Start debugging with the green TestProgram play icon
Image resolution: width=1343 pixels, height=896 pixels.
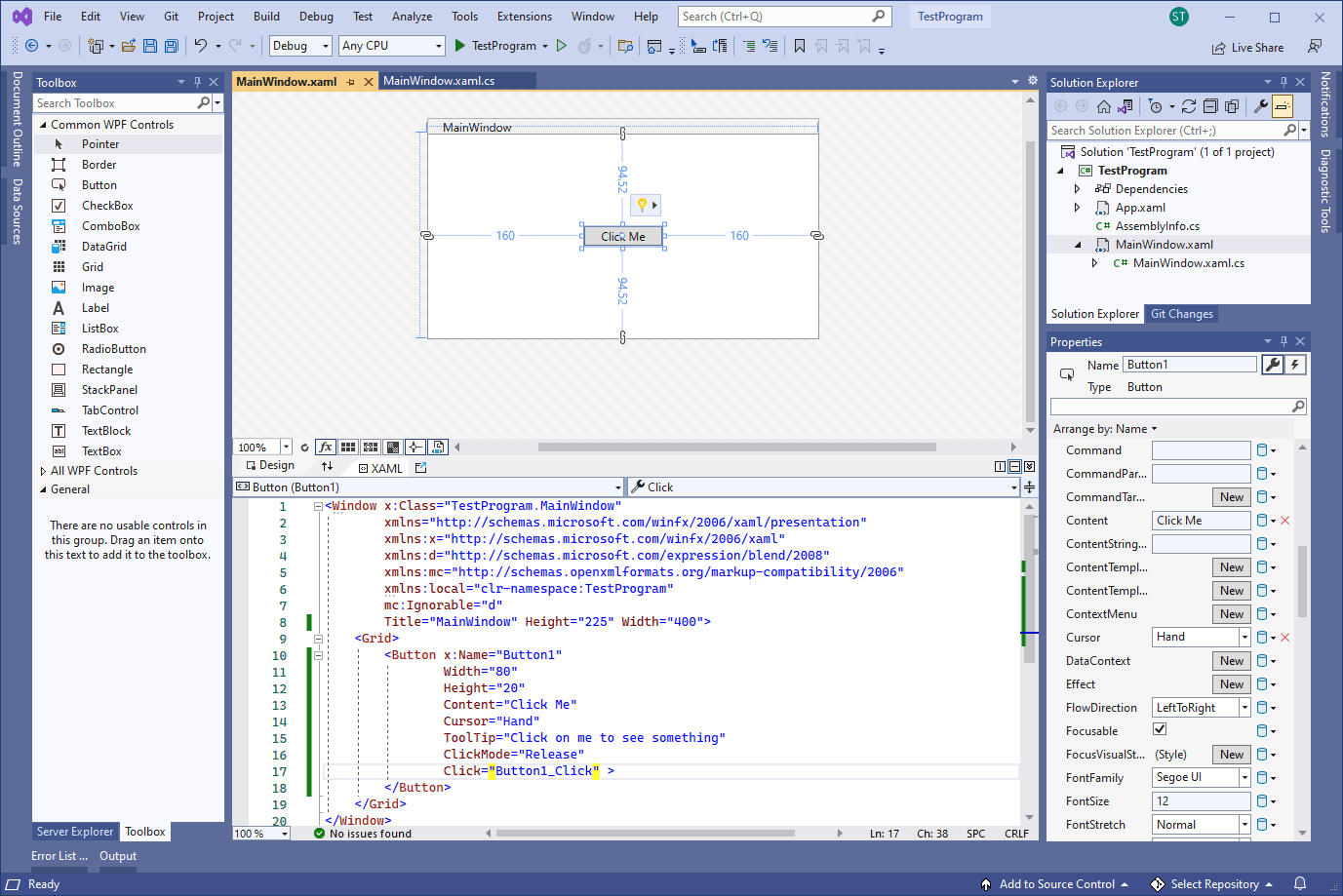[x=459, y=46]
